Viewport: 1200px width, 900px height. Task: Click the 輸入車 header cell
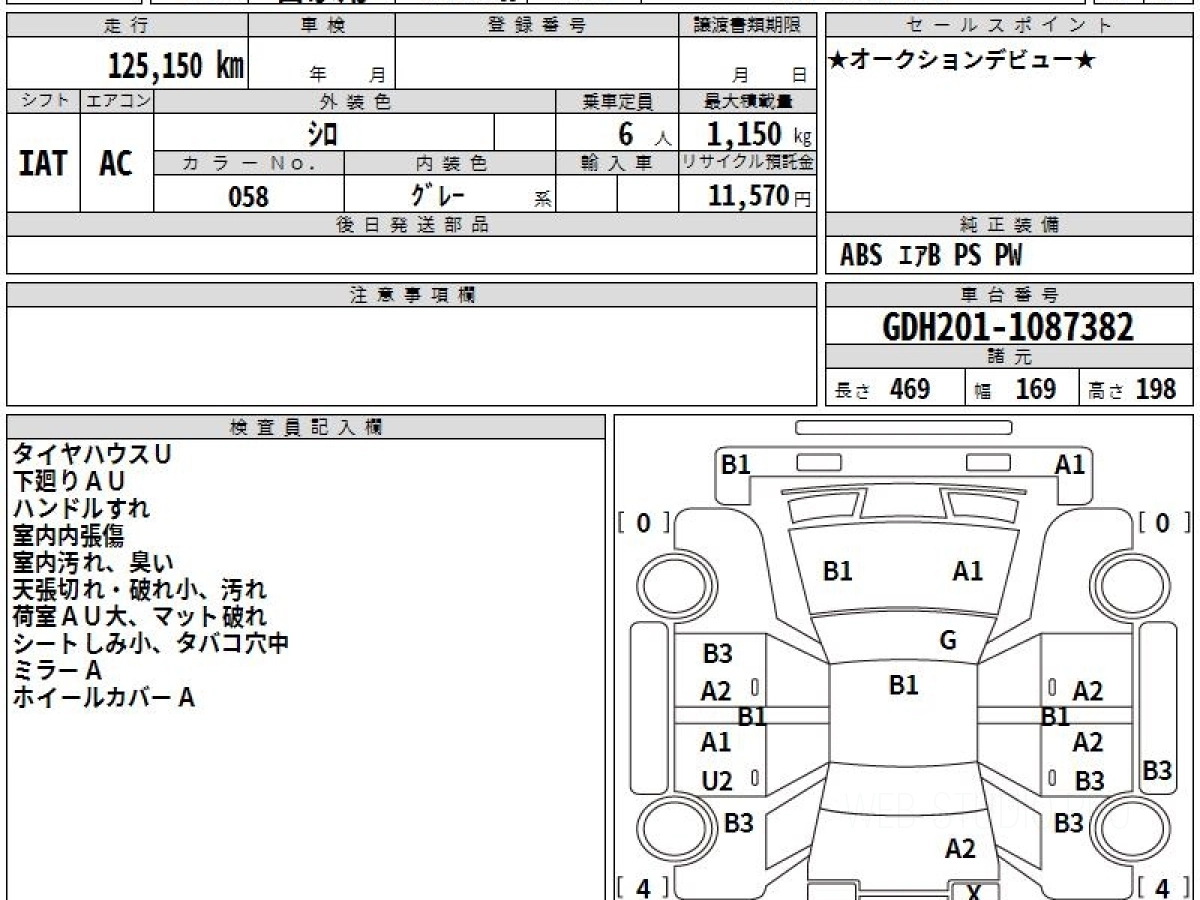tap(617, 163)
